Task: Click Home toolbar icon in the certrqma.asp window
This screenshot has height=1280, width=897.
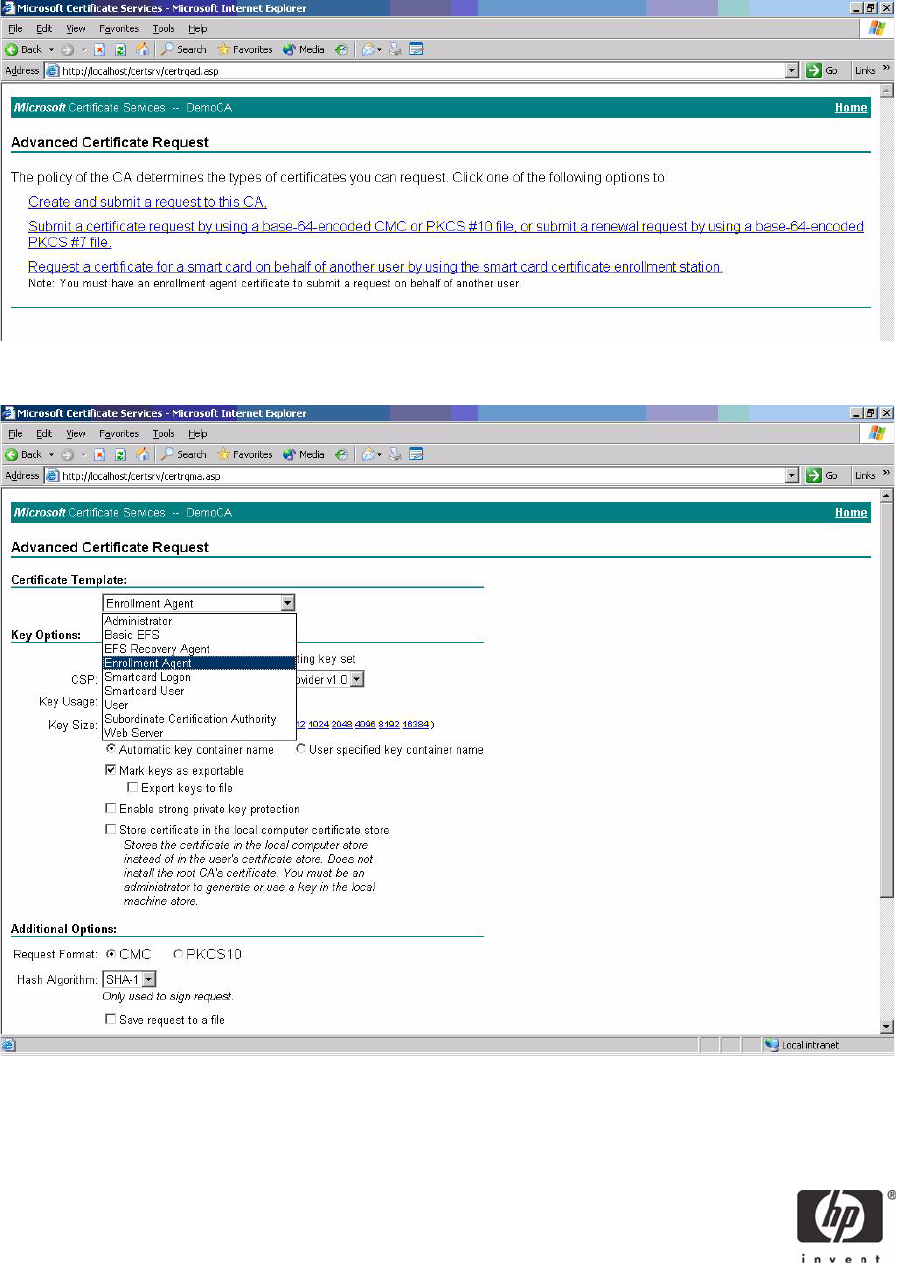Action: [142, 454]
